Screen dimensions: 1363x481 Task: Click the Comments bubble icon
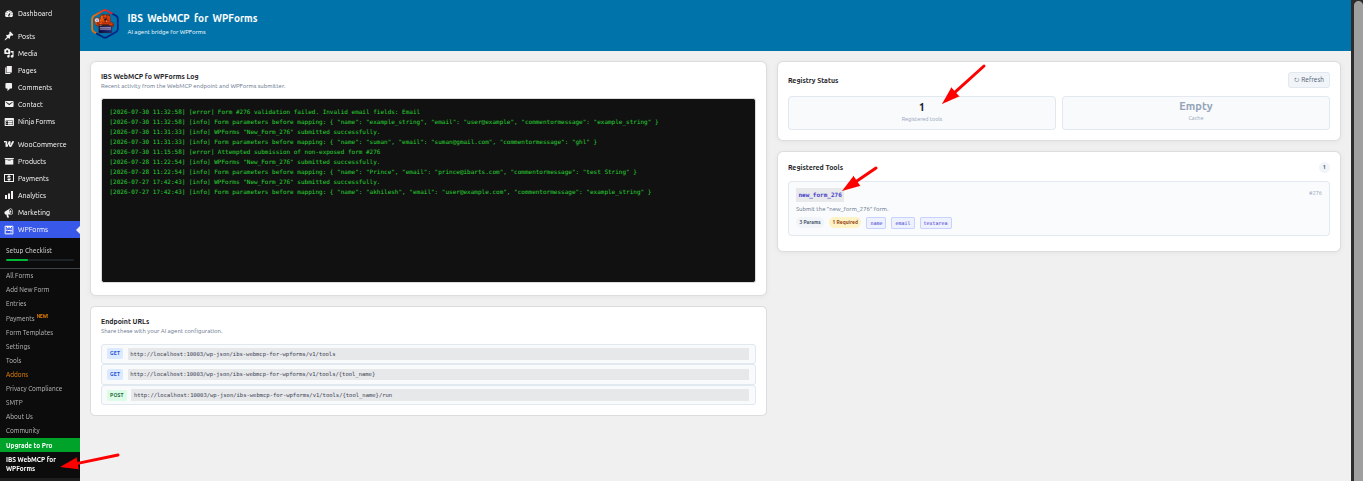click(9, 87)
